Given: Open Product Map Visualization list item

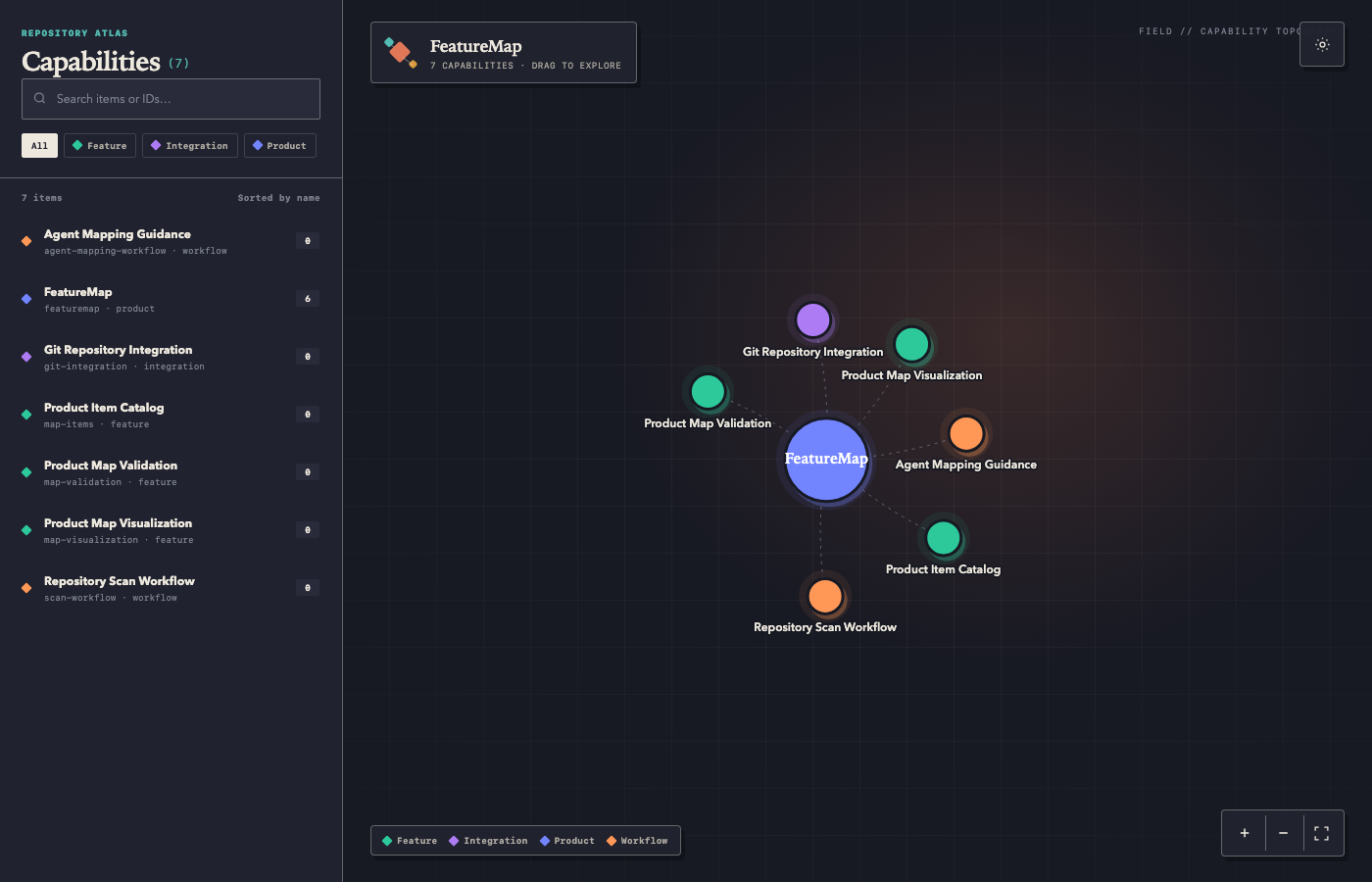Looking at the screenshot, I should click(171, 530).
